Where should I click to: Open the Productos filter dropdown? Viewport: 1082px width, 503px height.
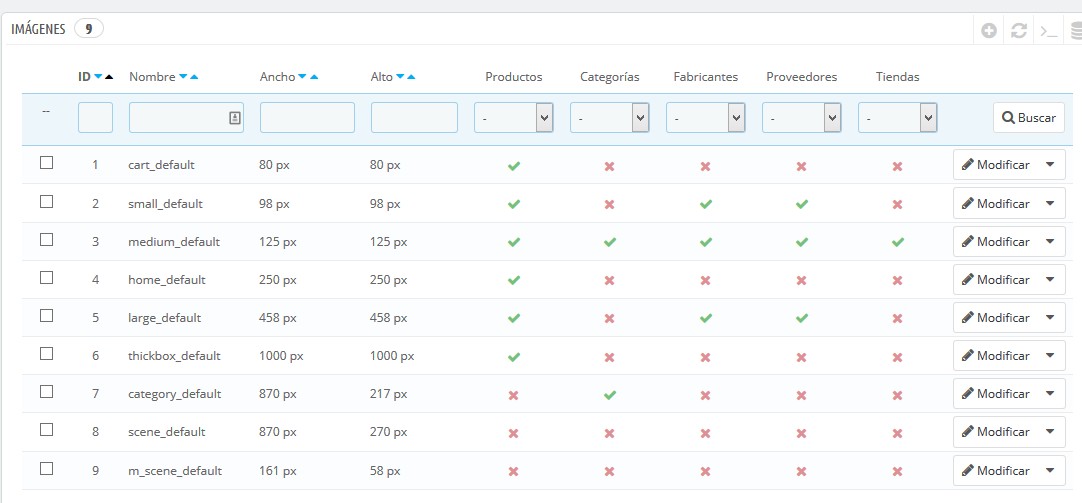[x=514, y=118]
